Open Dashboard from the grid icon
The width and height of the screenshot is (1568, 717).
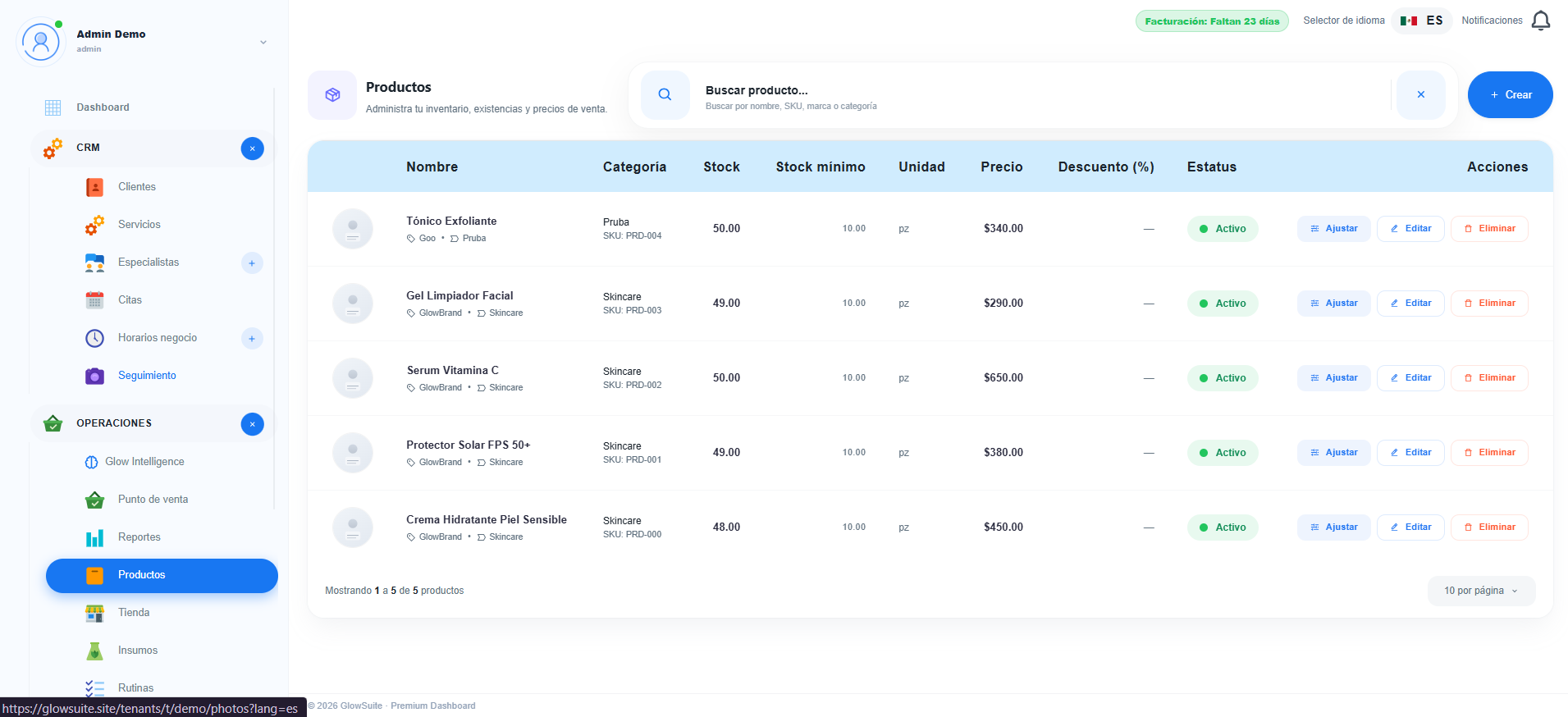[53, 107]
